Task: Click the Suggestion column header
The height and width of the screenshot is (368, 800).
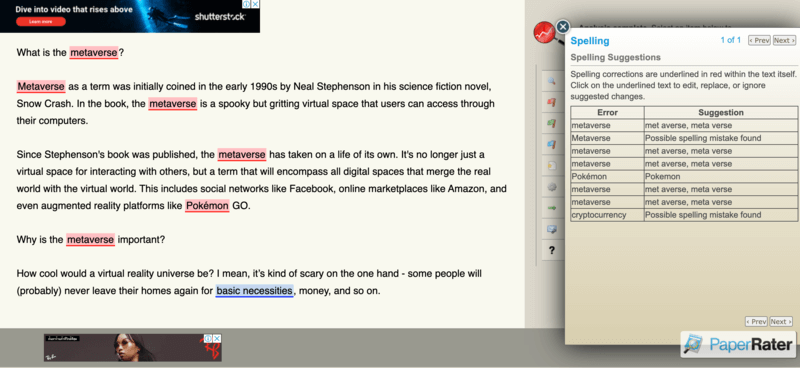Action: (x=721, y=112)
